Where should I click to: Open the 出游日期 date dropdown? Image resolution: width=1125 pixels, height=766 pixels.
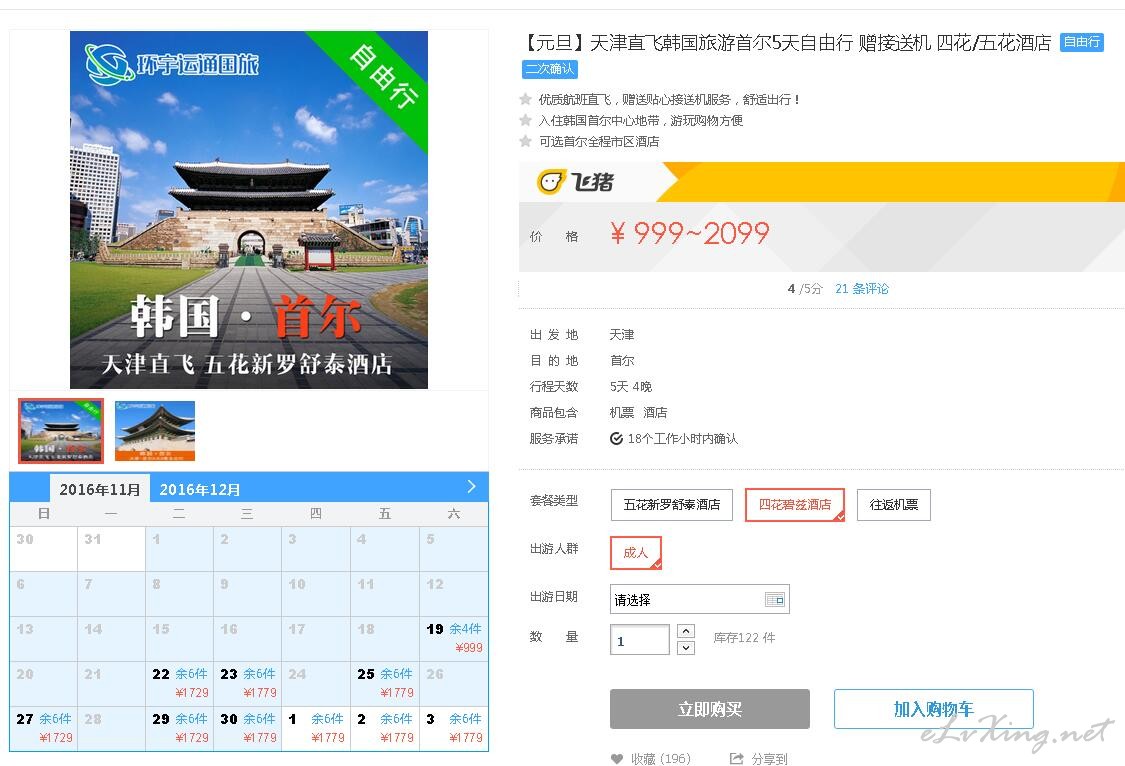pos(700,599)
